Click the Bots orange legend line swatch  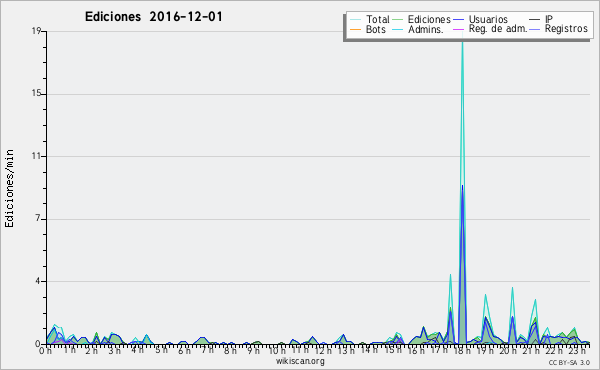(x=355, y=29)
